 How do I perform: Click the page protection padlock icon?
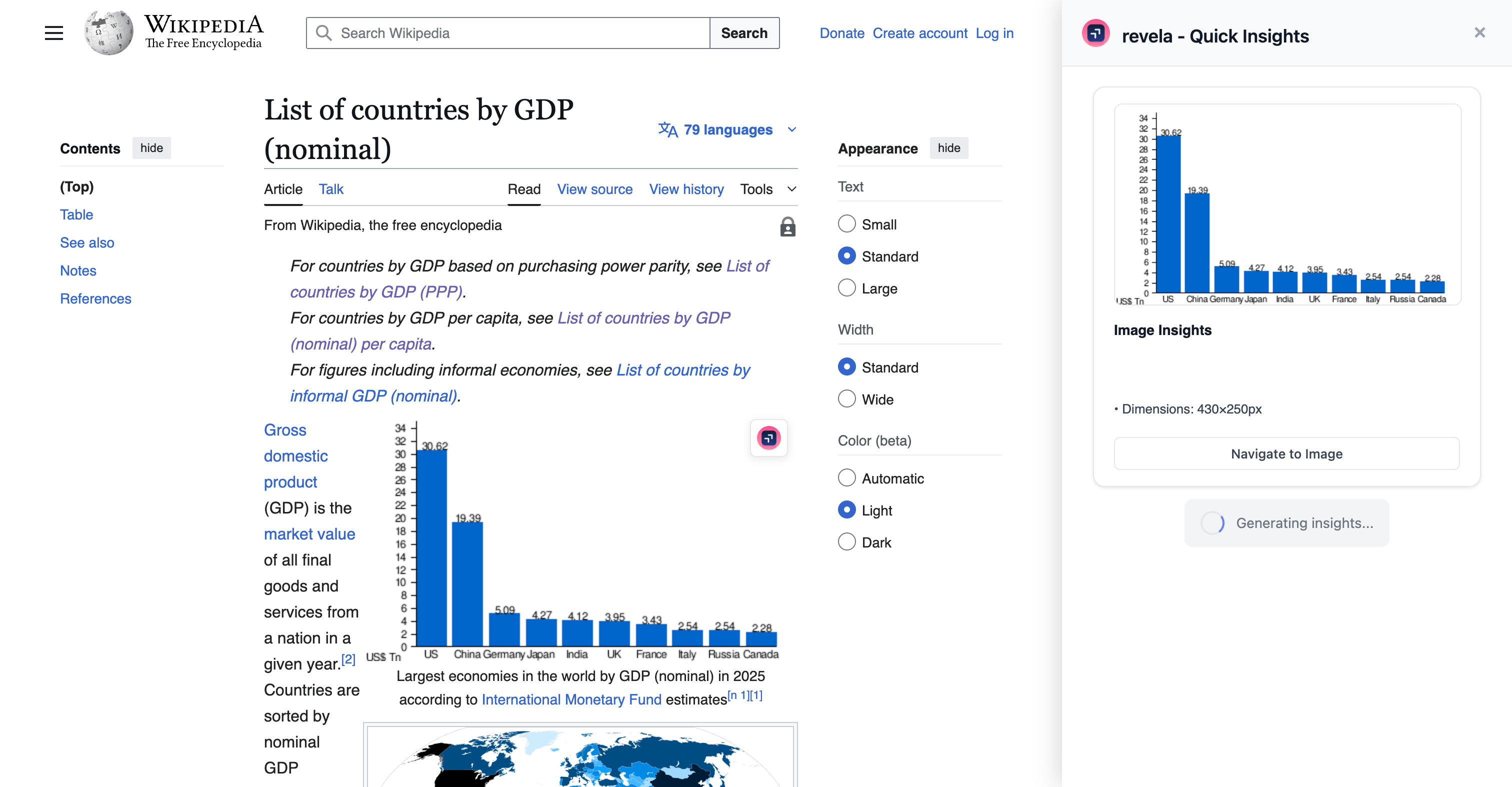click(x=787, y=226)
